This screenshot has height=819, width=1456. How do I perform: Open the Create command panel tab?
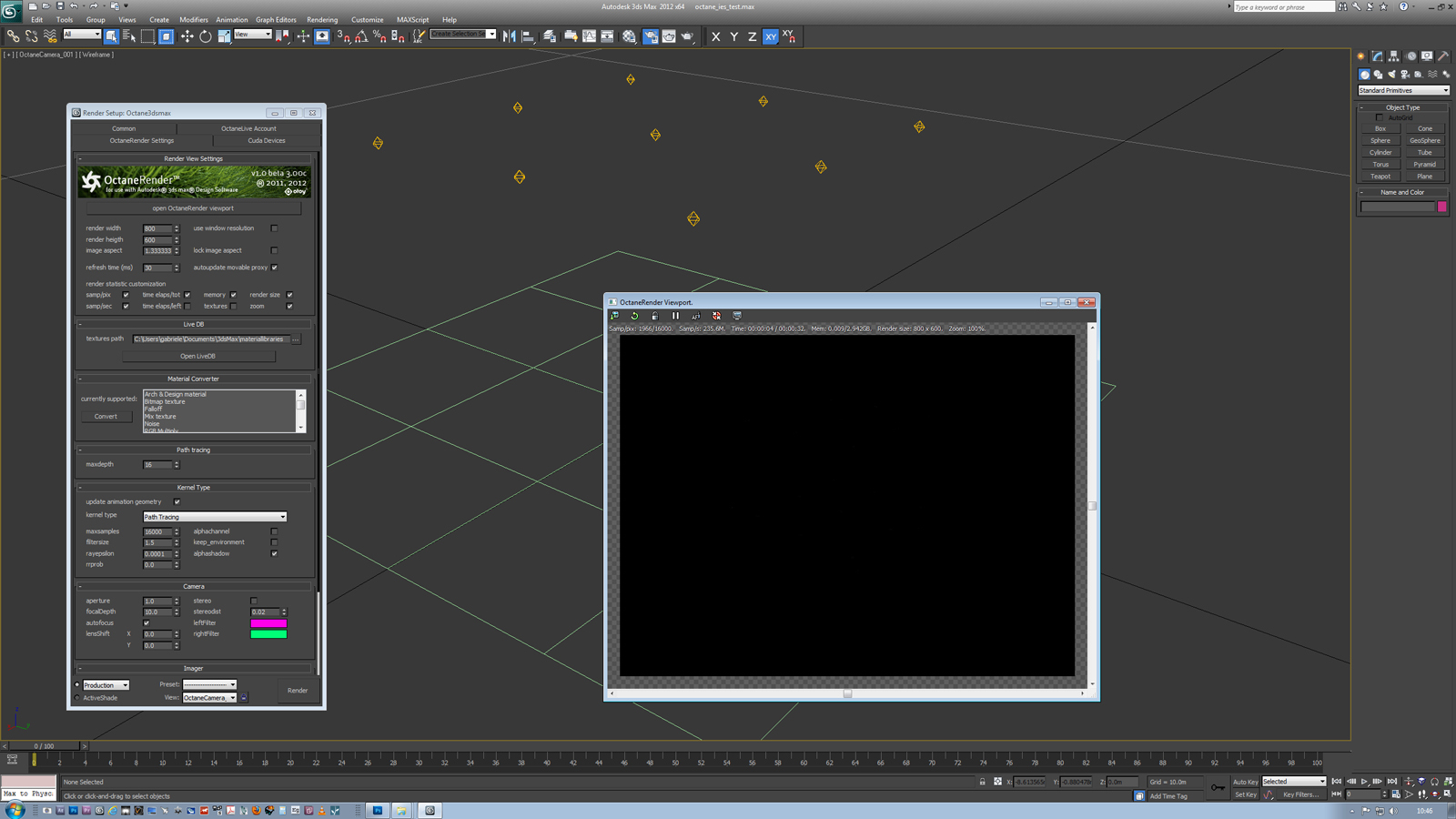1361,56
